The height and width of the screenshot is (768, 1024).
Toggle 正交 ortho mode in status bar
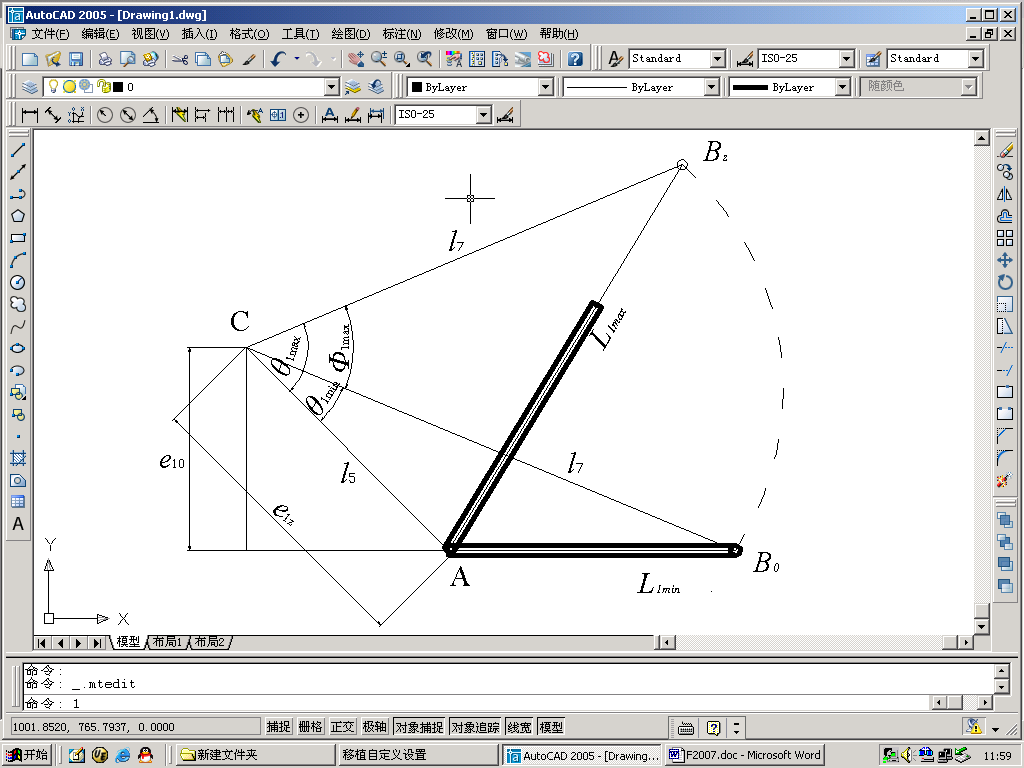pos(343,727)
